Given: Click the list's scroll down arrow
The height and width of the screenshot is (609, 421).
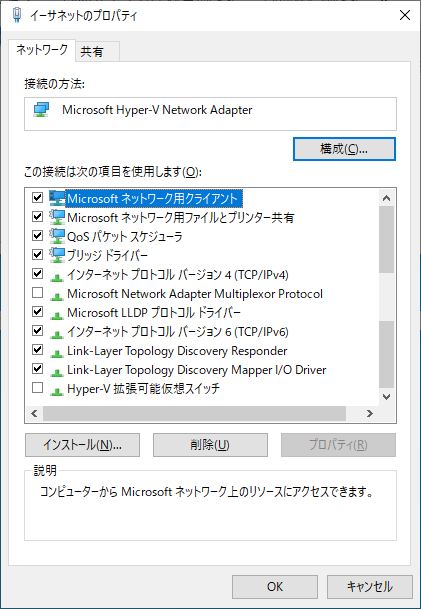Looking at the screenshot, I should point(386,397).
